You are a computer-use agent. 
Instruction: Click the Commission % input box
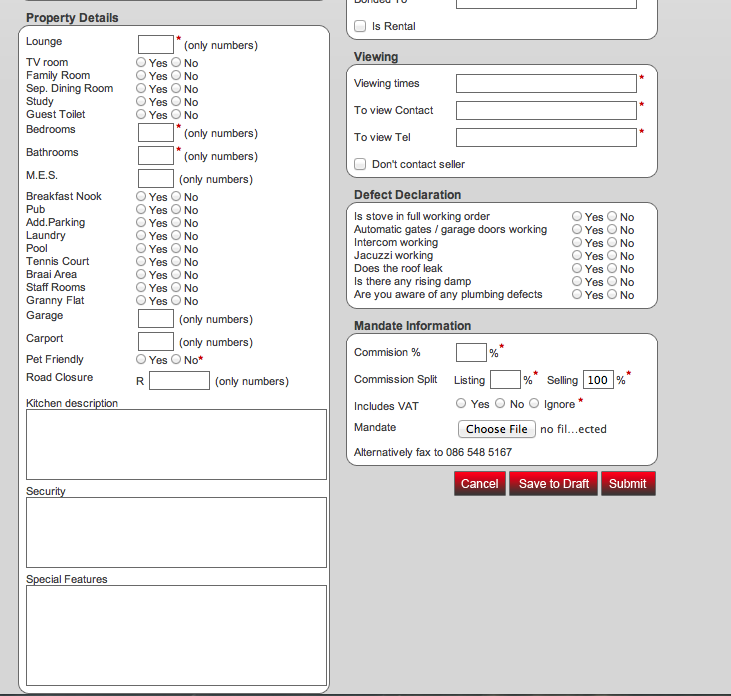pyautogui.click(x=471, y=352)
